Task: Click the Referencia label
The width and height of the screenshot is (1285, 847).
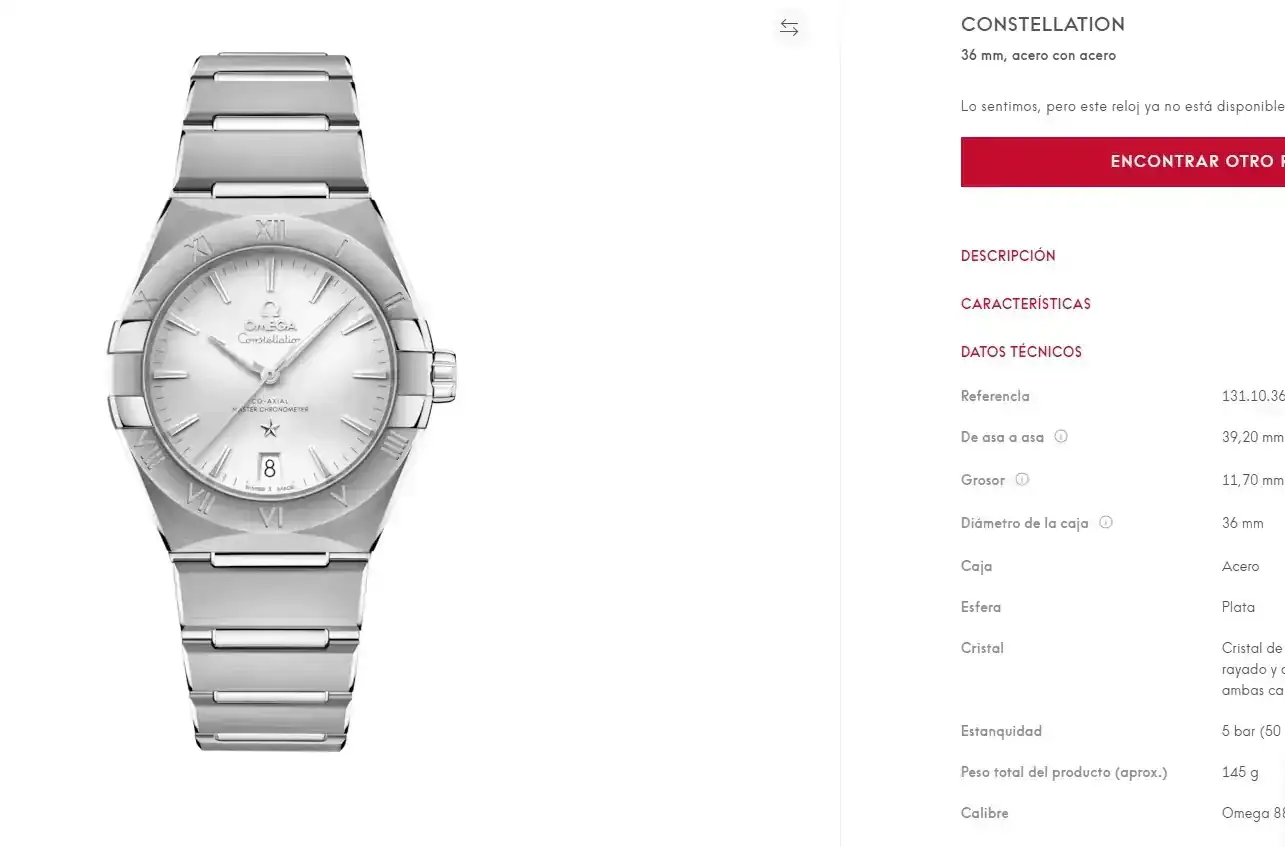Action: (x=995, y=396)
